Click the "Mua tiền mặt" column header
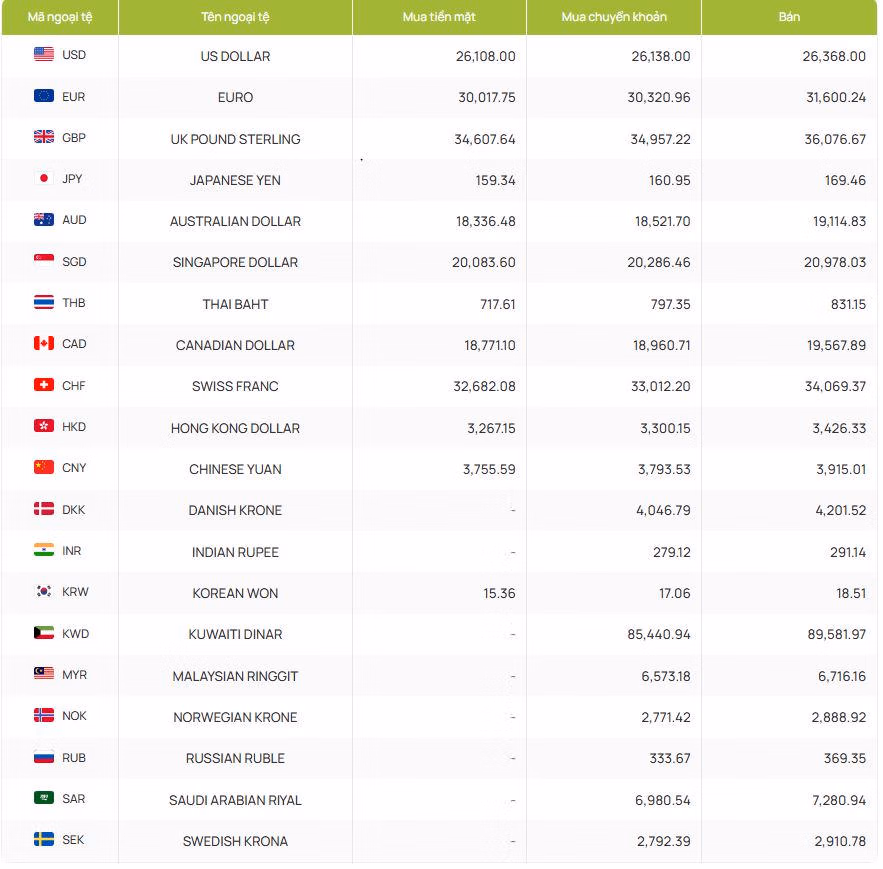 pos(439,17)
